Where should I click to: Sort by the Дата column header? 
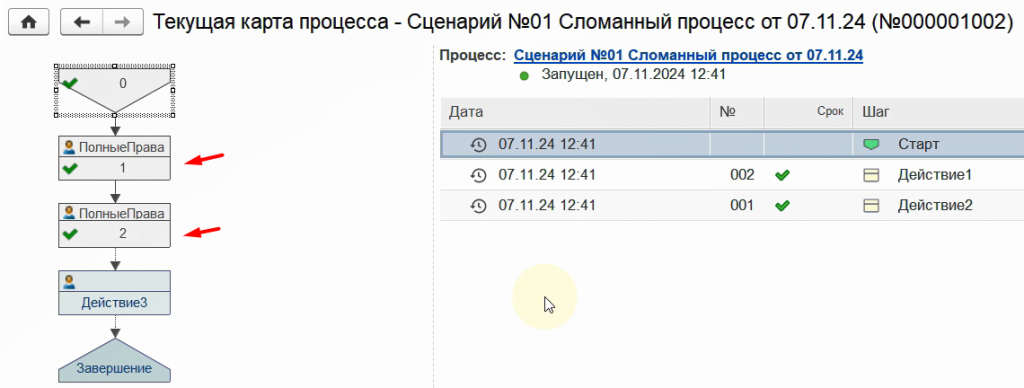click(575, 112)
